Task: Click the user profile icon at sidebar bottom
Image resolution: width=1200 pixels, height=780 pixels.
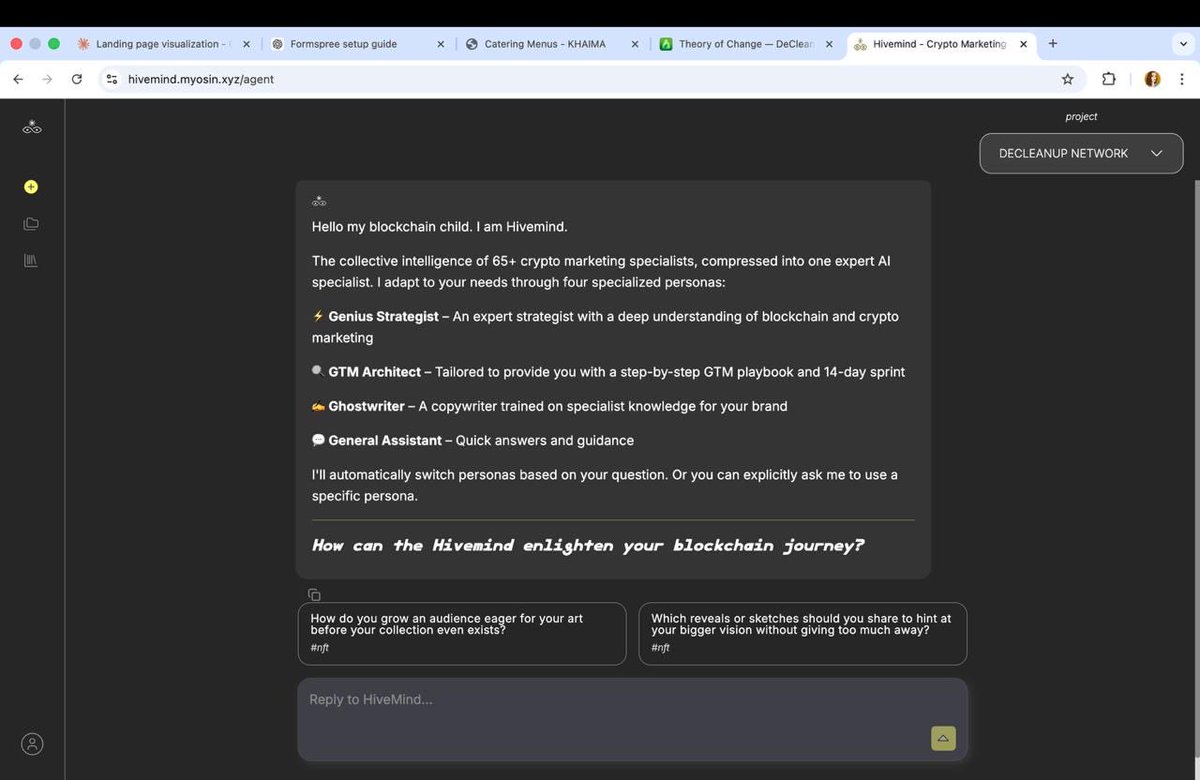Action: [31, 743]
